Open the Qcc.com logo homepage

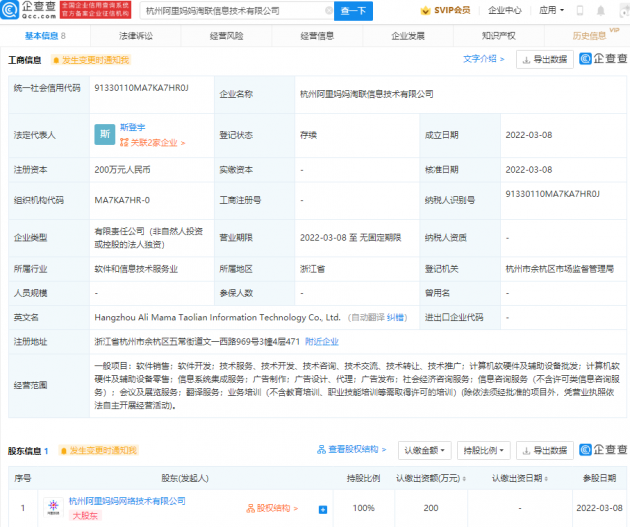pyautogui.click(x=28, y=10)
